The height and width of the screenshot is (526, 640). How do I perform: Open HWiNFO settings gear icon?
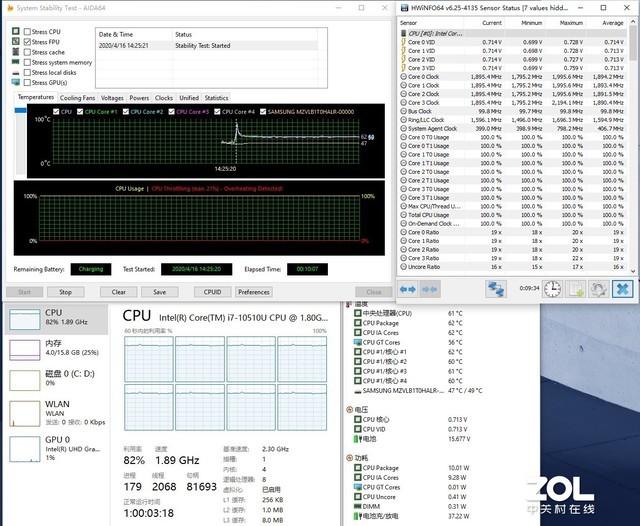pyautogui.click(x=598, y=289)
